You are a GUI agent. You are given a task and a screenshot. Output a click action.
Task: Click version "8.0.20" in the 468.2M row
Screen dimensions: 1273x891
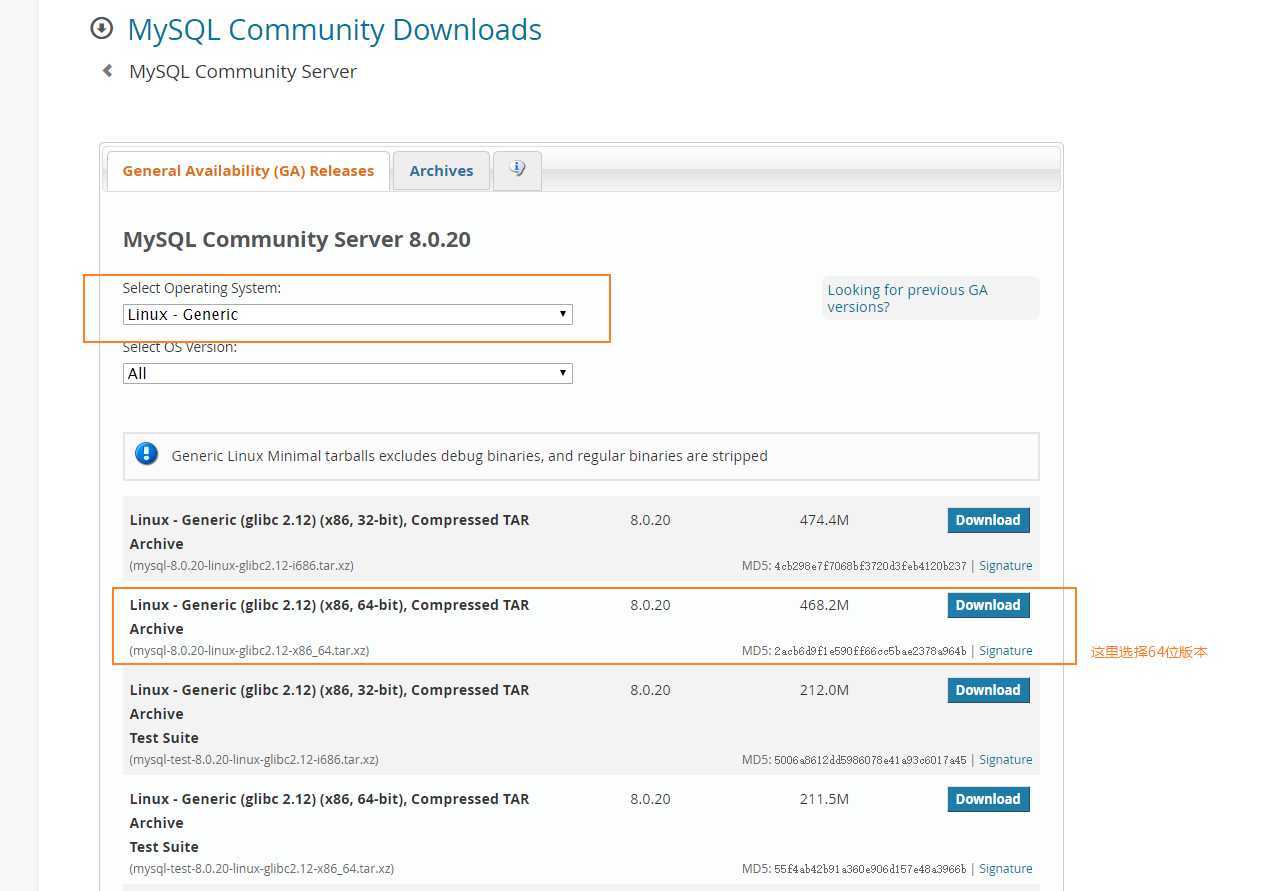point(650,605)
